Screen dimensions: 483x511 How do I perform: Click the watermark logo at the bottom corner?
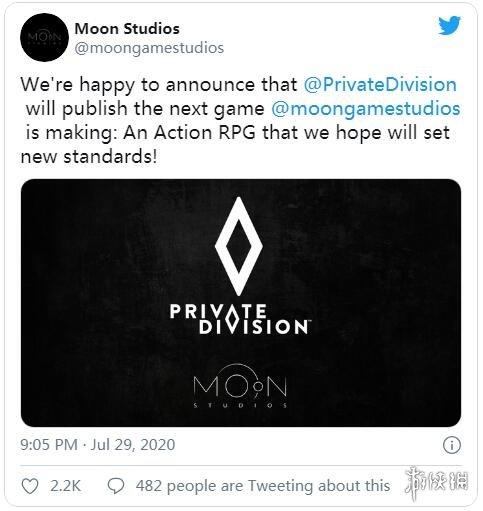436,483
